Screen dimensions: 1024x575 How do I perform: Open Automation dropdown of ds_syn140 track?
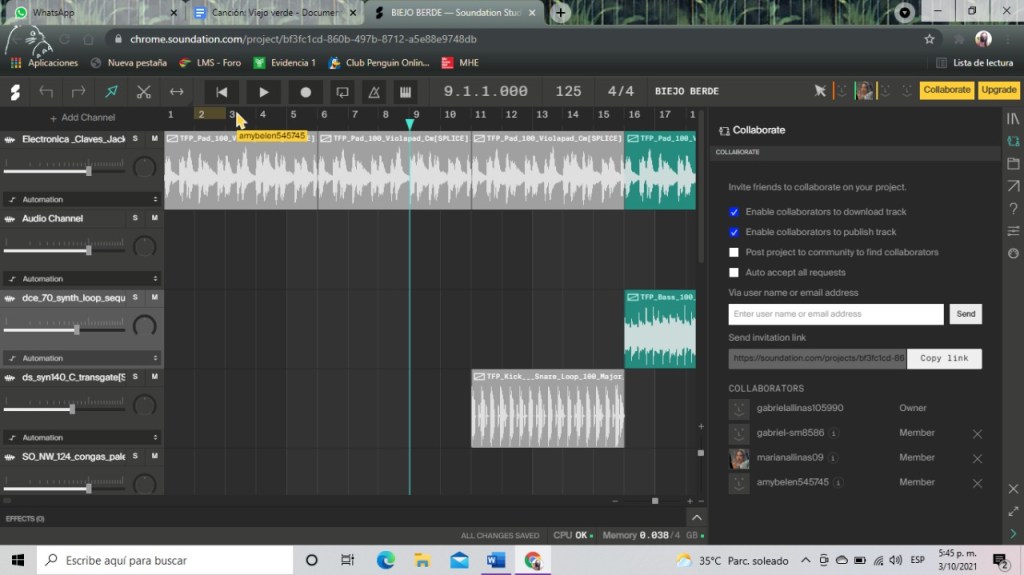tap(81, 437)
